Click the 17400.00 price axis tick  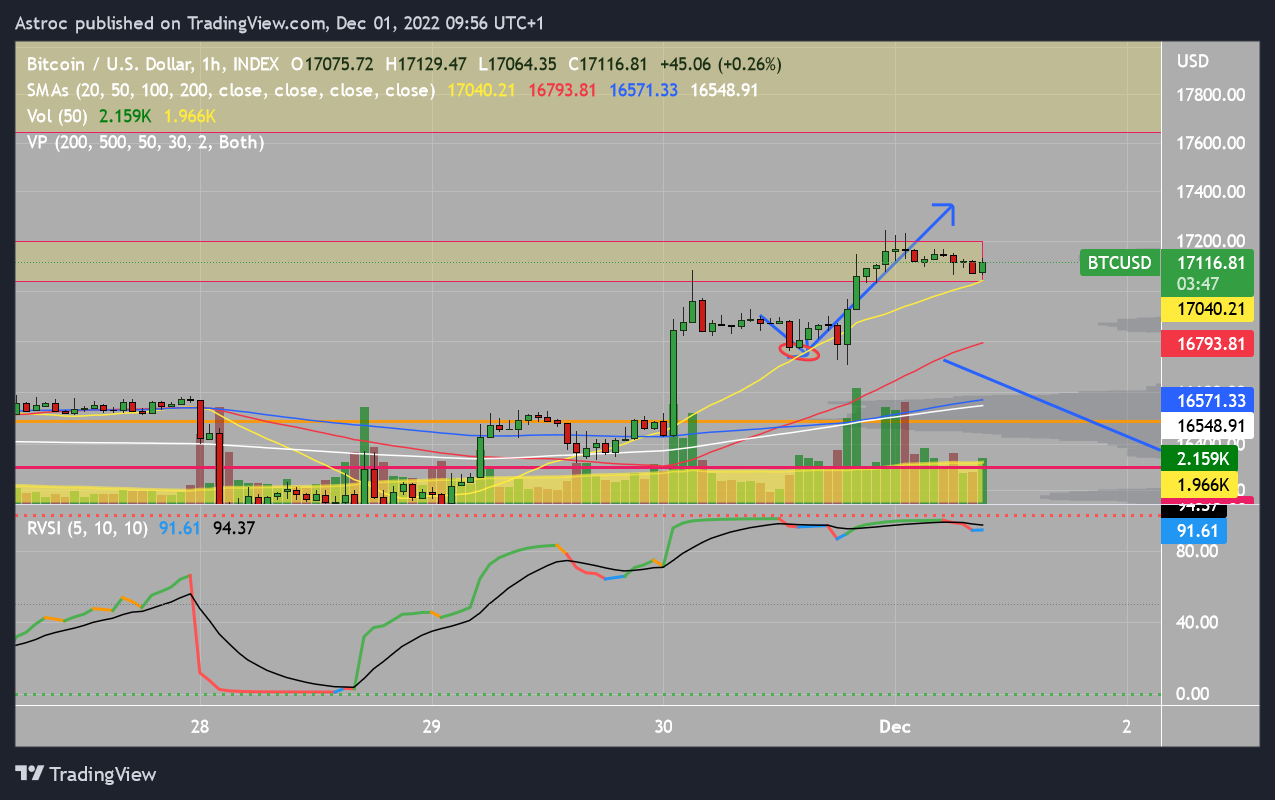pyautogui.click(x=1210, y=192)
